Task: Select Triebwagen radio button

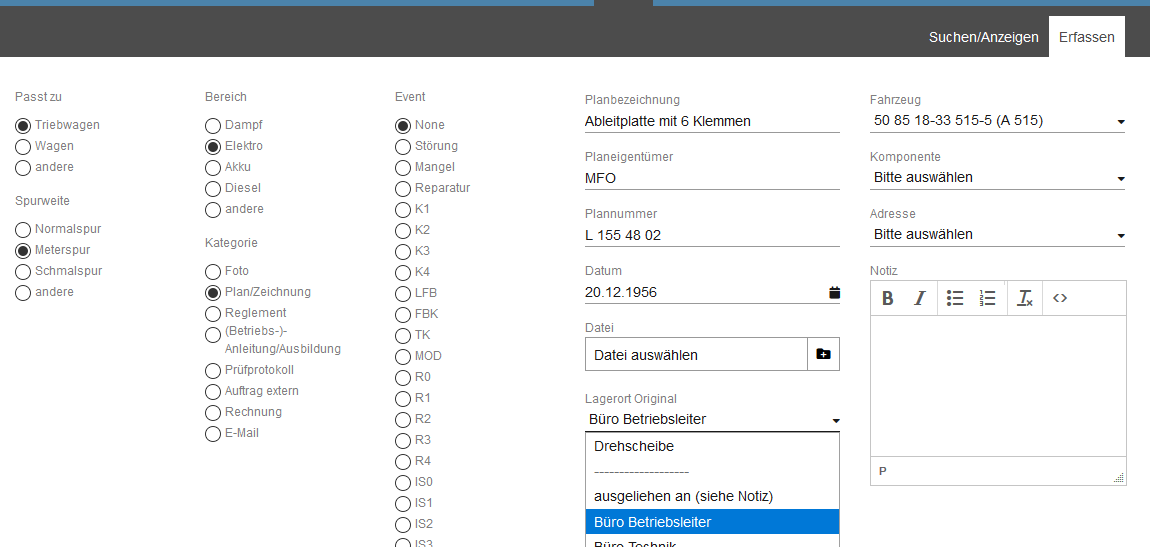Action: (23, 125)
